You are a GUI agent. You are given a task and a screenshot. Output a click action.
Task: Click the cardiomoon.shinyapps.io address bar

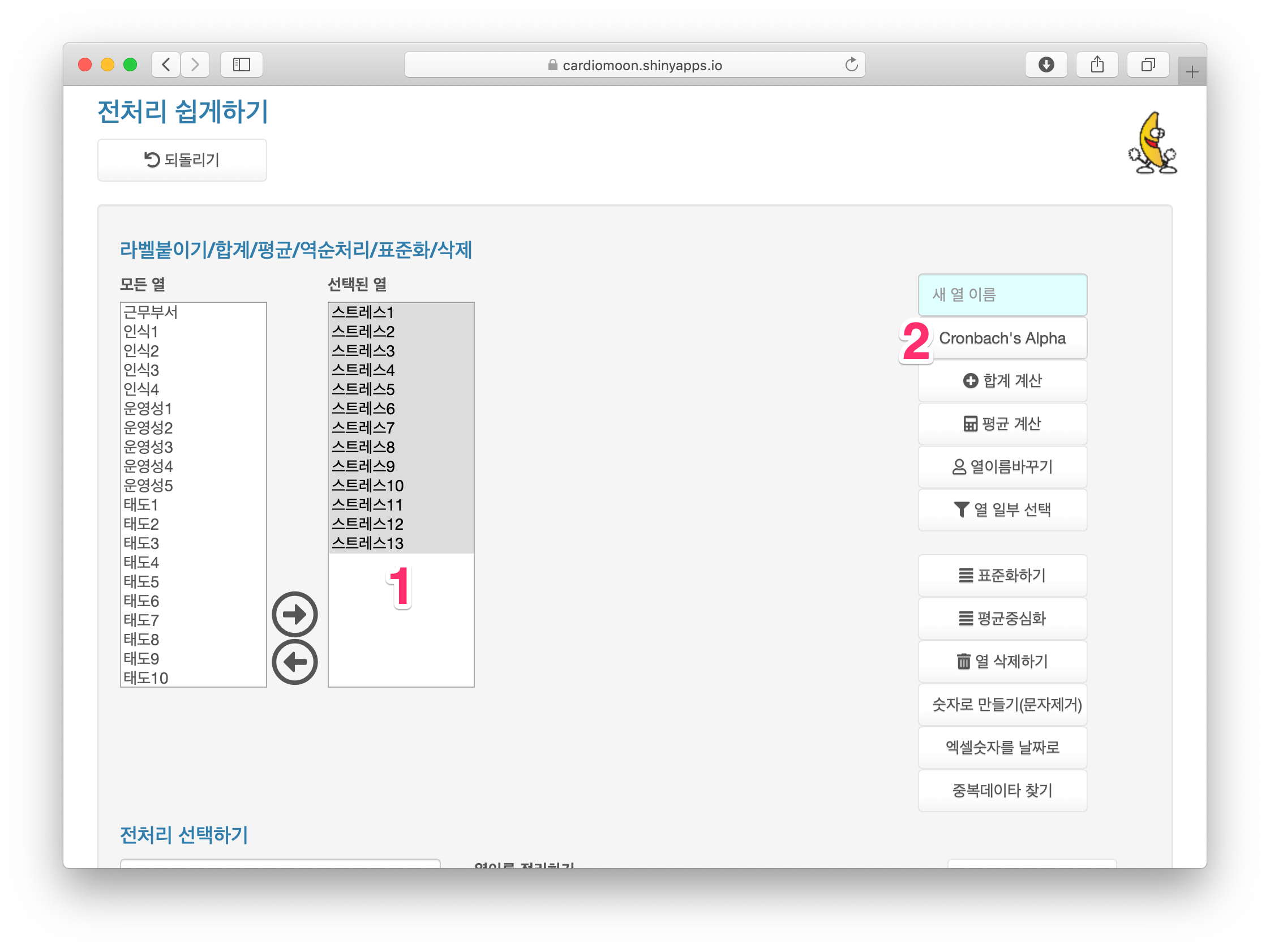click(x=634, y=65)
